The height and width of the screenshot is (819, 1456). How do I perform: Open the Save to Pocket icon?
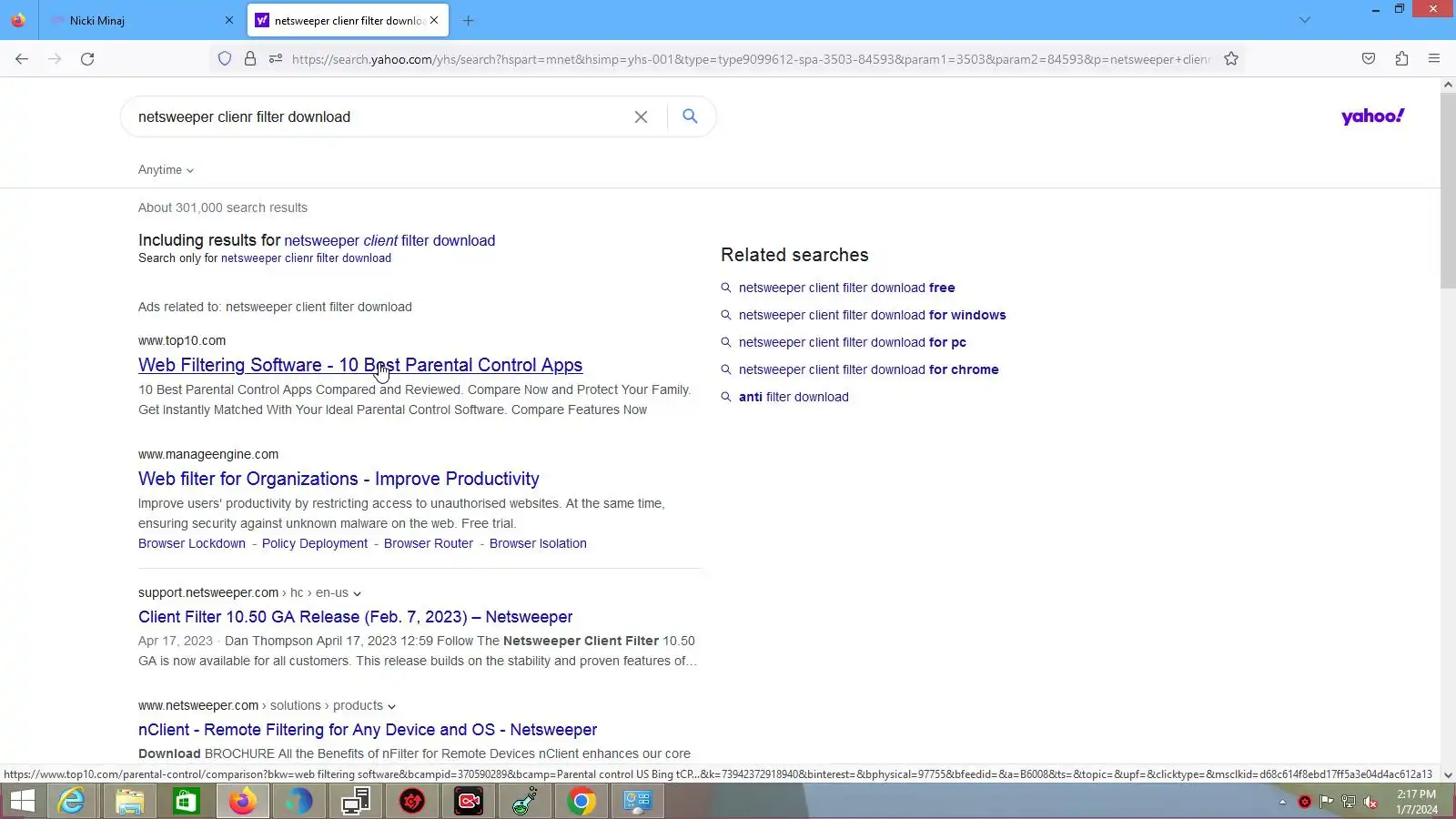coord(1369,59)
